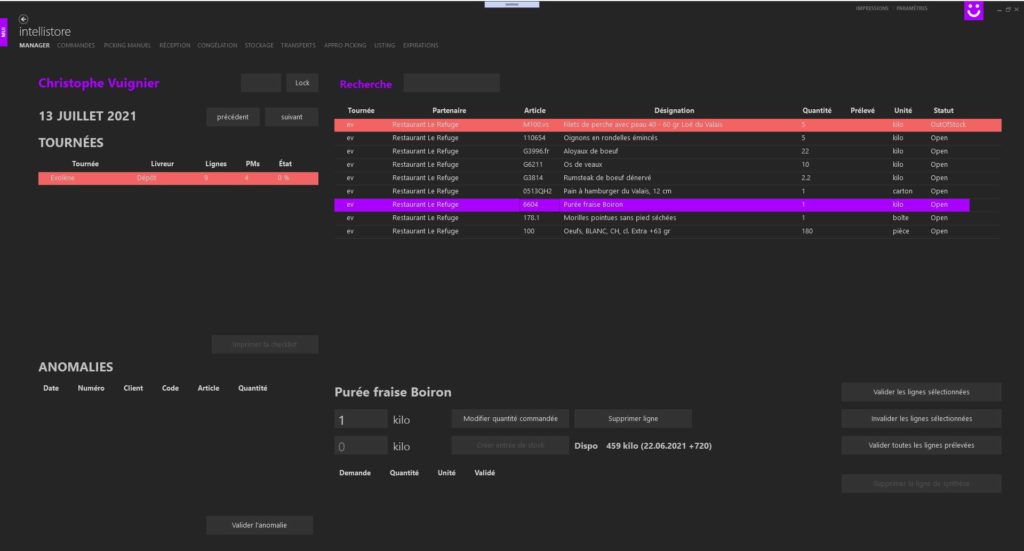Advance to next day with suivant
The image size is (1024, 551).
point(291,117)
